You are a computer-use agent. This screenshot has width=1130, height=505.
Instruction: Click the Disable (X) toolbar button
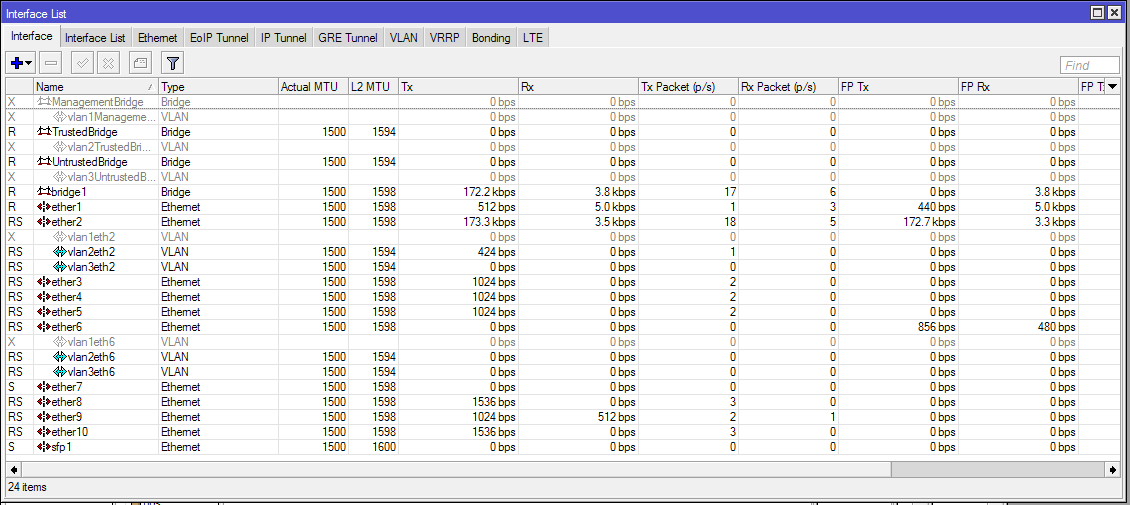coord(108,63)
